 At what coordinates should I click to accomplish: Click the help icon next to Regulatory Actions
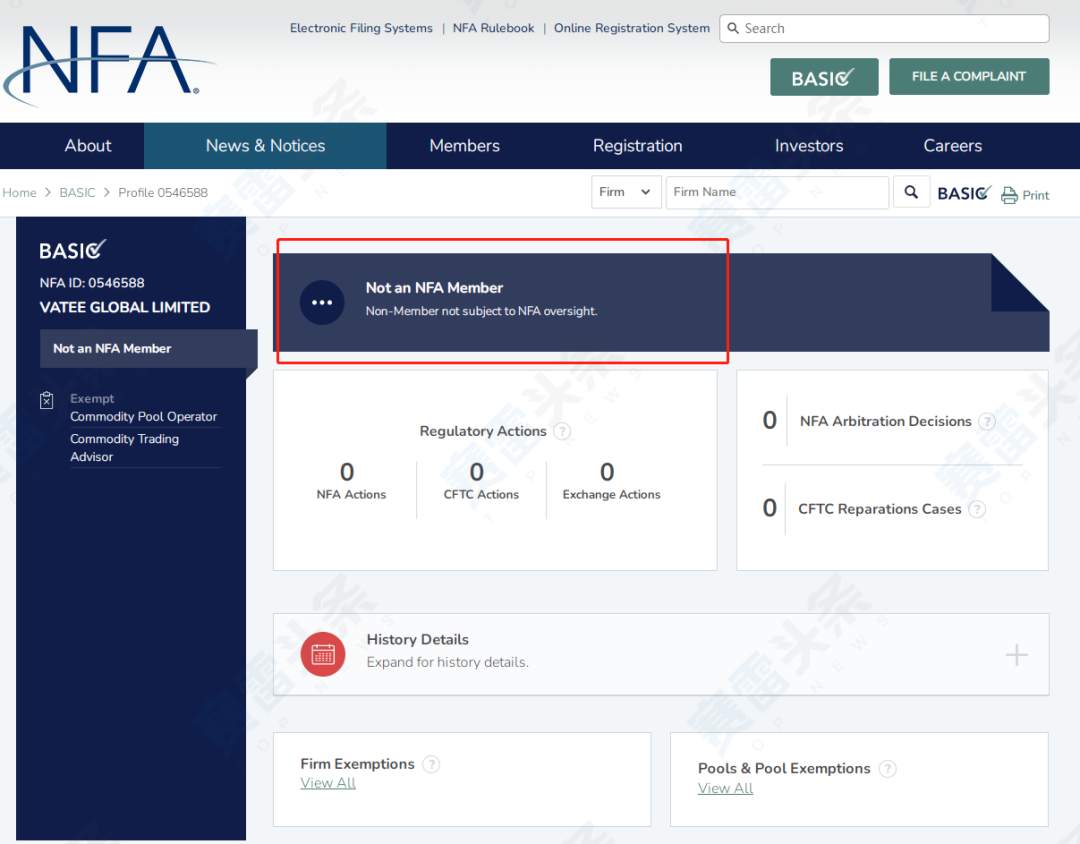click(x=562, y=431)
